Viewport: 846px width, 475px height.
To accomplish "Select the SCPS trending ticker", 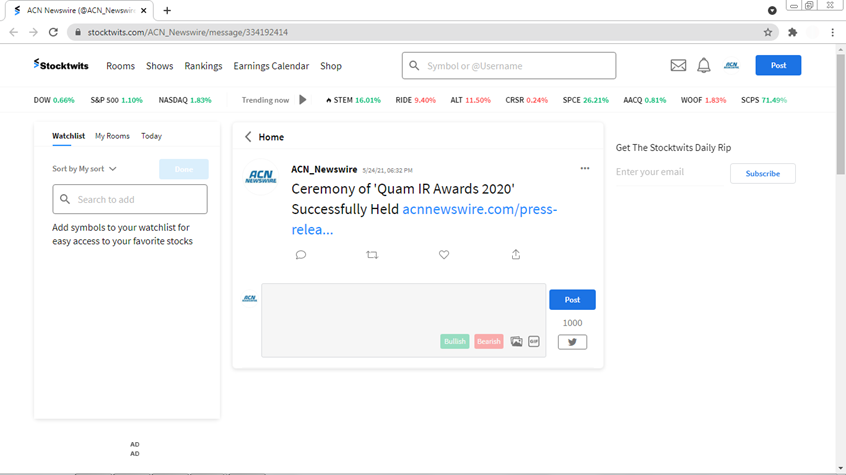I will pyautogui.click(x=764, y=100).
